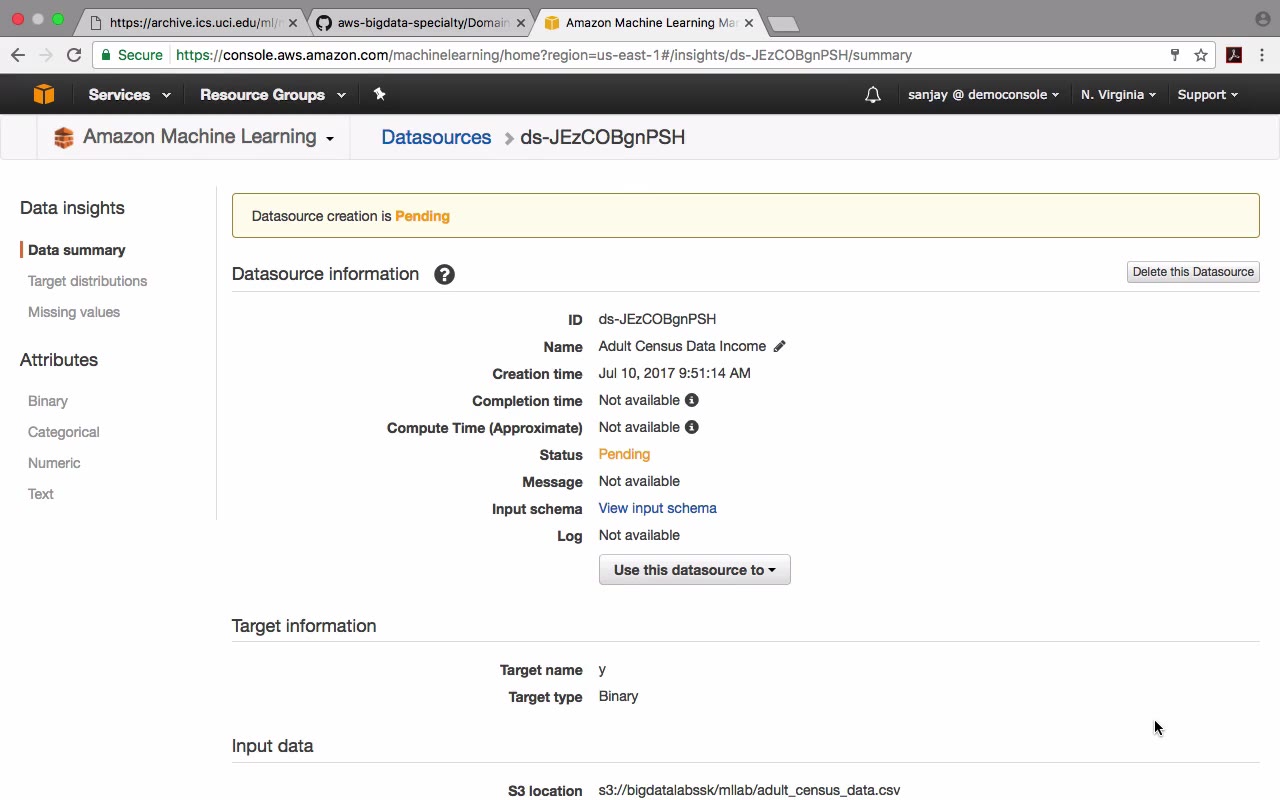This screenshot has width=1280, height=800.
Task: Switch to the aws-bigdata-specialty GitHub tab
Action: [421, 22]
